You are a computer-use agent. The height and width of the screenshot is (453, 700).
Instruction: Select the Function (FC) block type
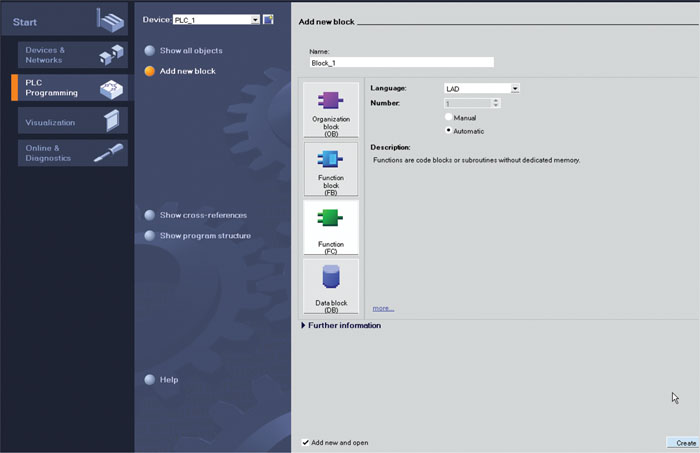tap(331, 228)
